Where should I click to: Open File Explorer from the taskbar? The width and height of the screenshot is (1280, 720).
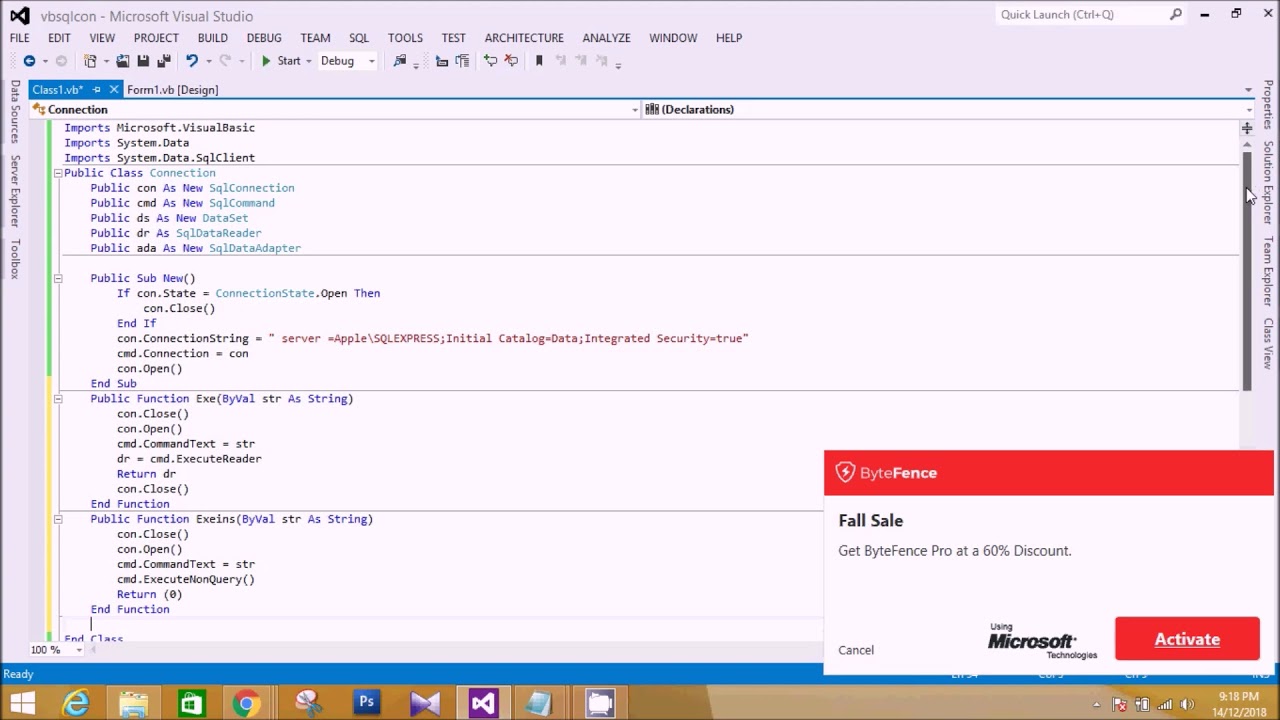[x=133, y=703]
